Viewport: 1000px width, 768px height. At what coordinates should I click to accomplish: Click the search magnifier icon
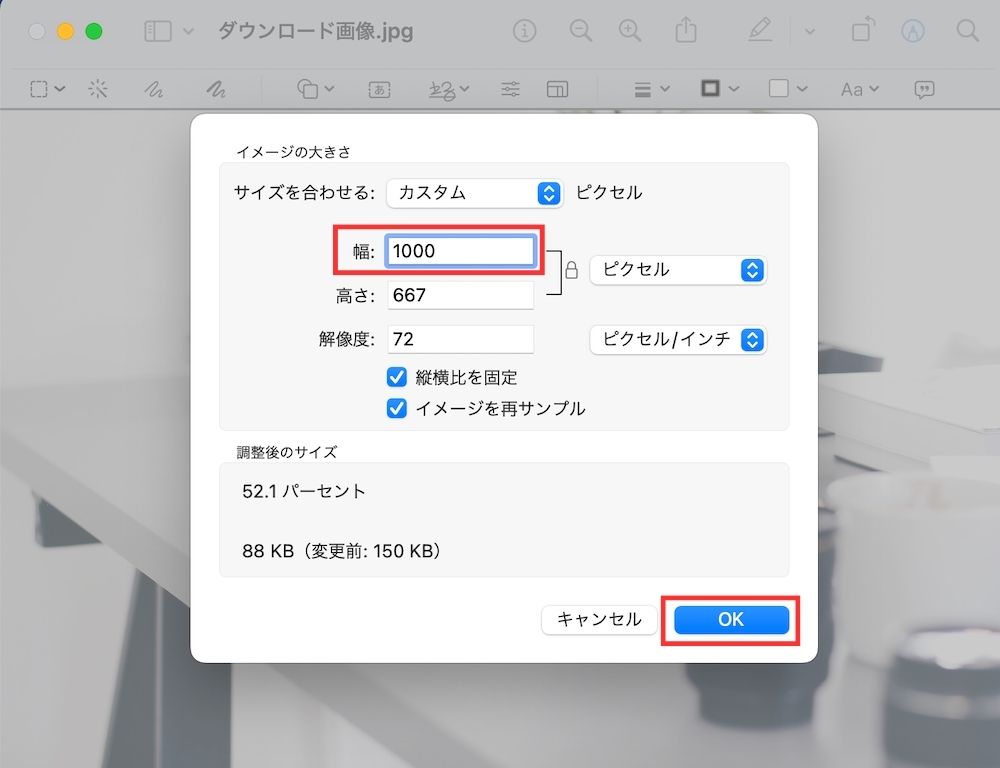click(x=967, y=31)
